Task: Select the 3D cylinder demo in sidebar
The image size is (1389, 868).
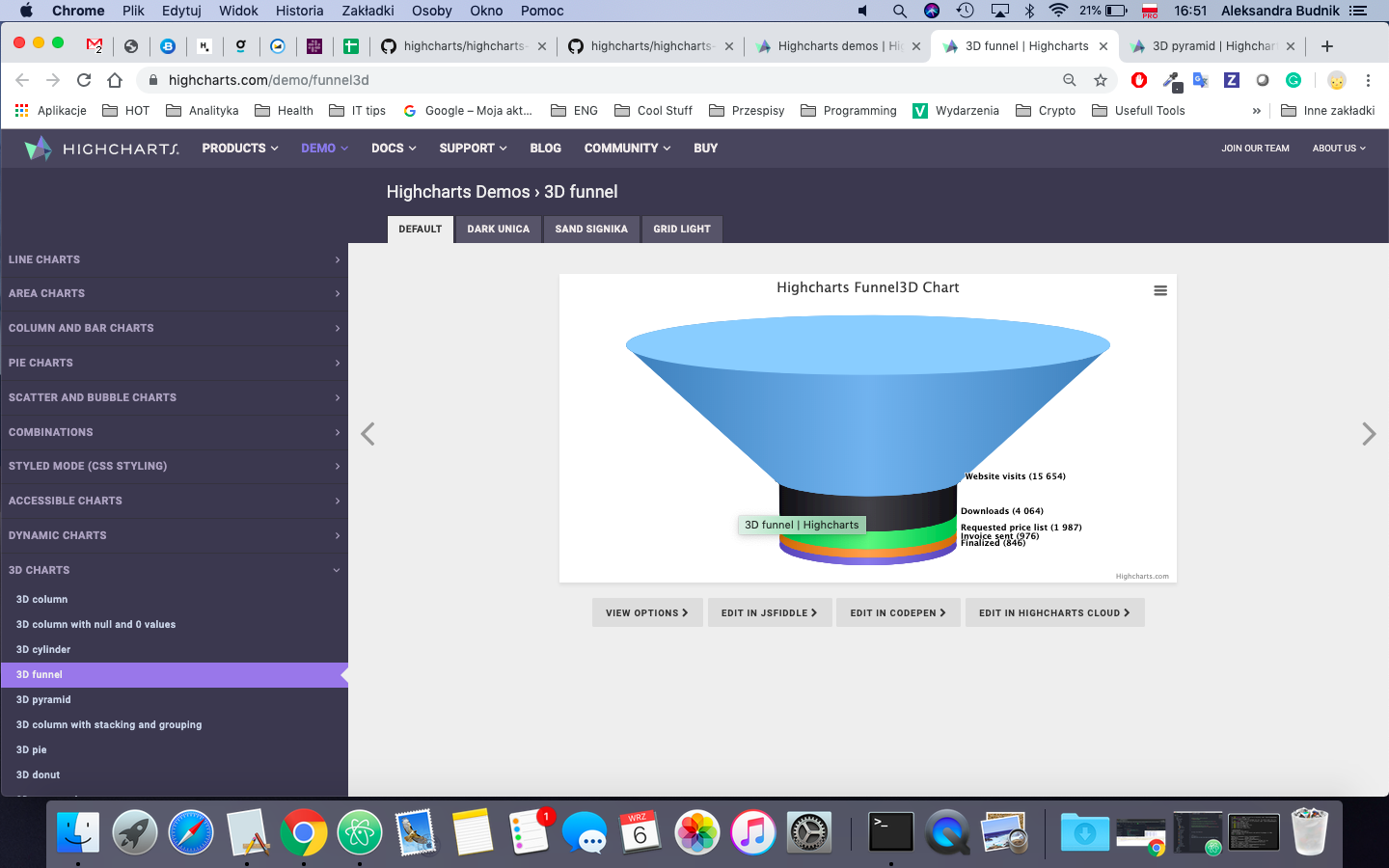Action: coord(174,650)
